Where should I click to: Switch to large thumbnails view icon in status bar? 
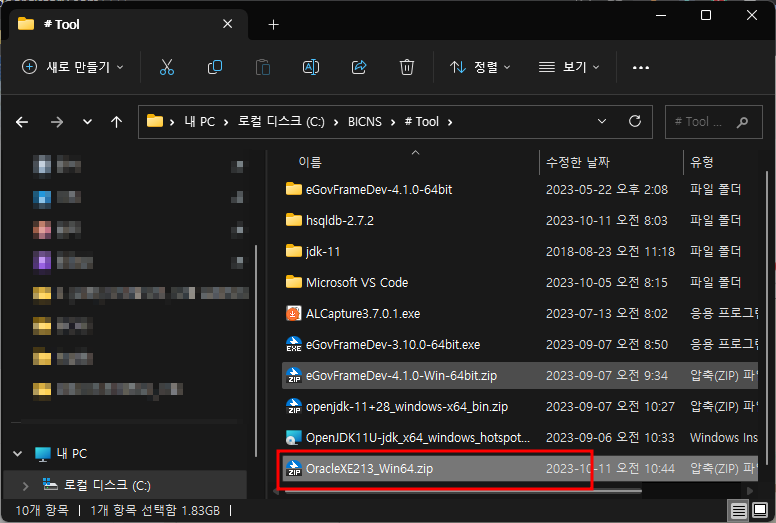point(760,510)
